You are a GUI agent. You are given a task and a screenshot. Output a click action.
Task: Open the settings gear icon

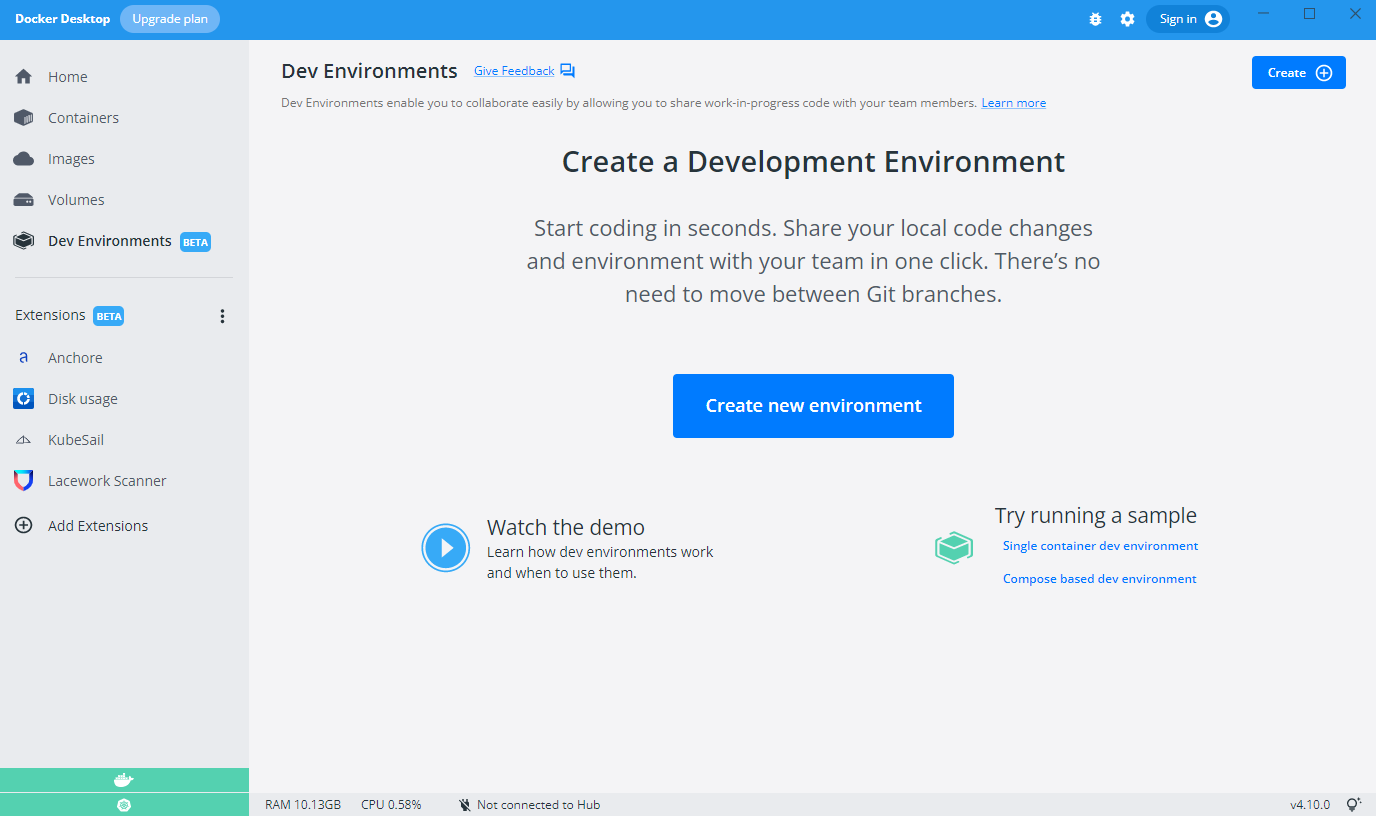pyautogui.click(x=1127, y=19)
